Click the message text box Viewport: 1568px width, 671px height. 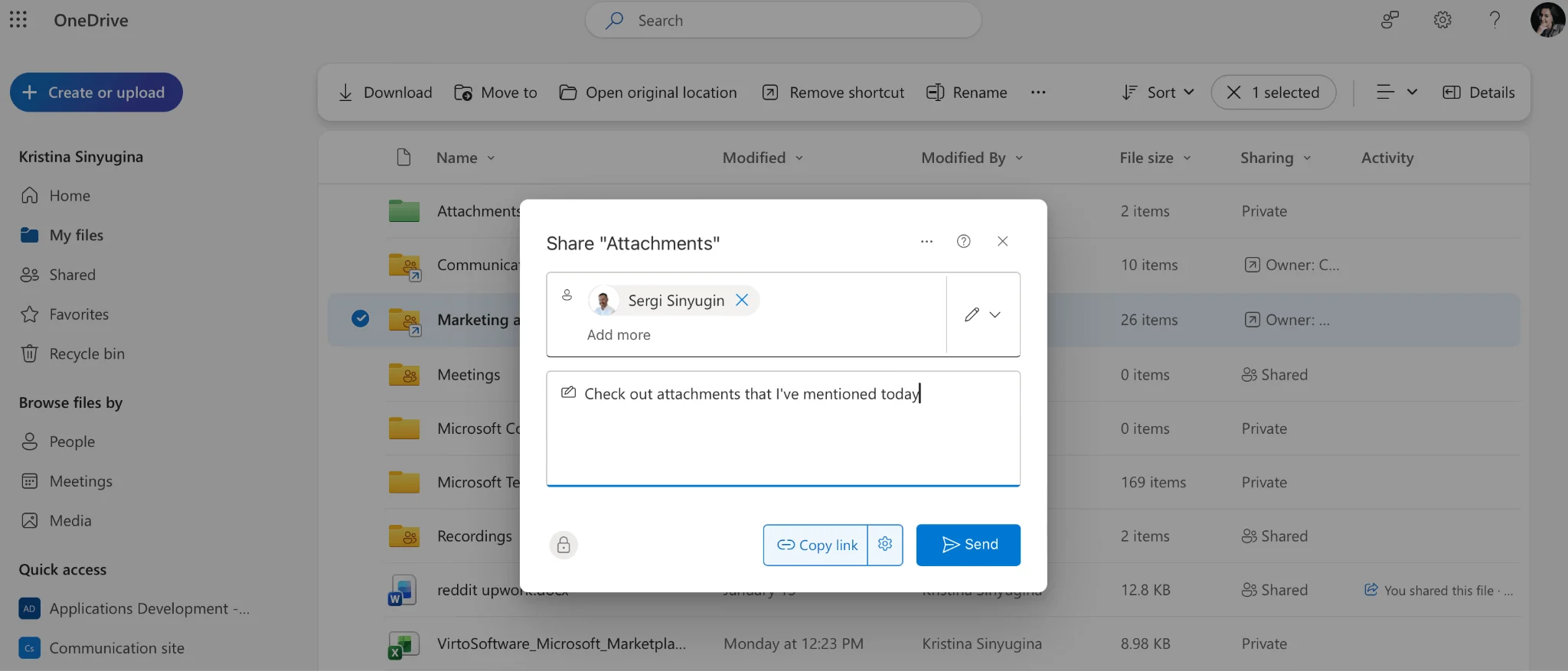[x=783, y=428]
